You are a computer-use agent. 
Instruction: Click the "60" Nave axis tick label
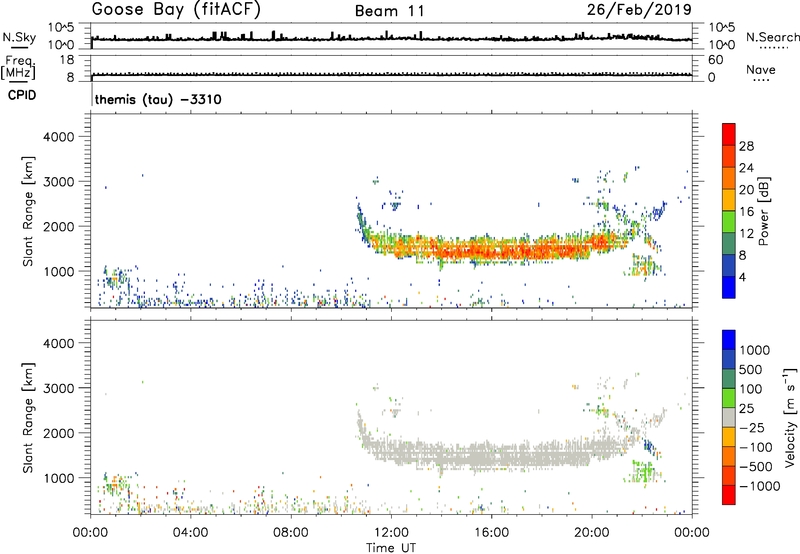coord(715,60)
